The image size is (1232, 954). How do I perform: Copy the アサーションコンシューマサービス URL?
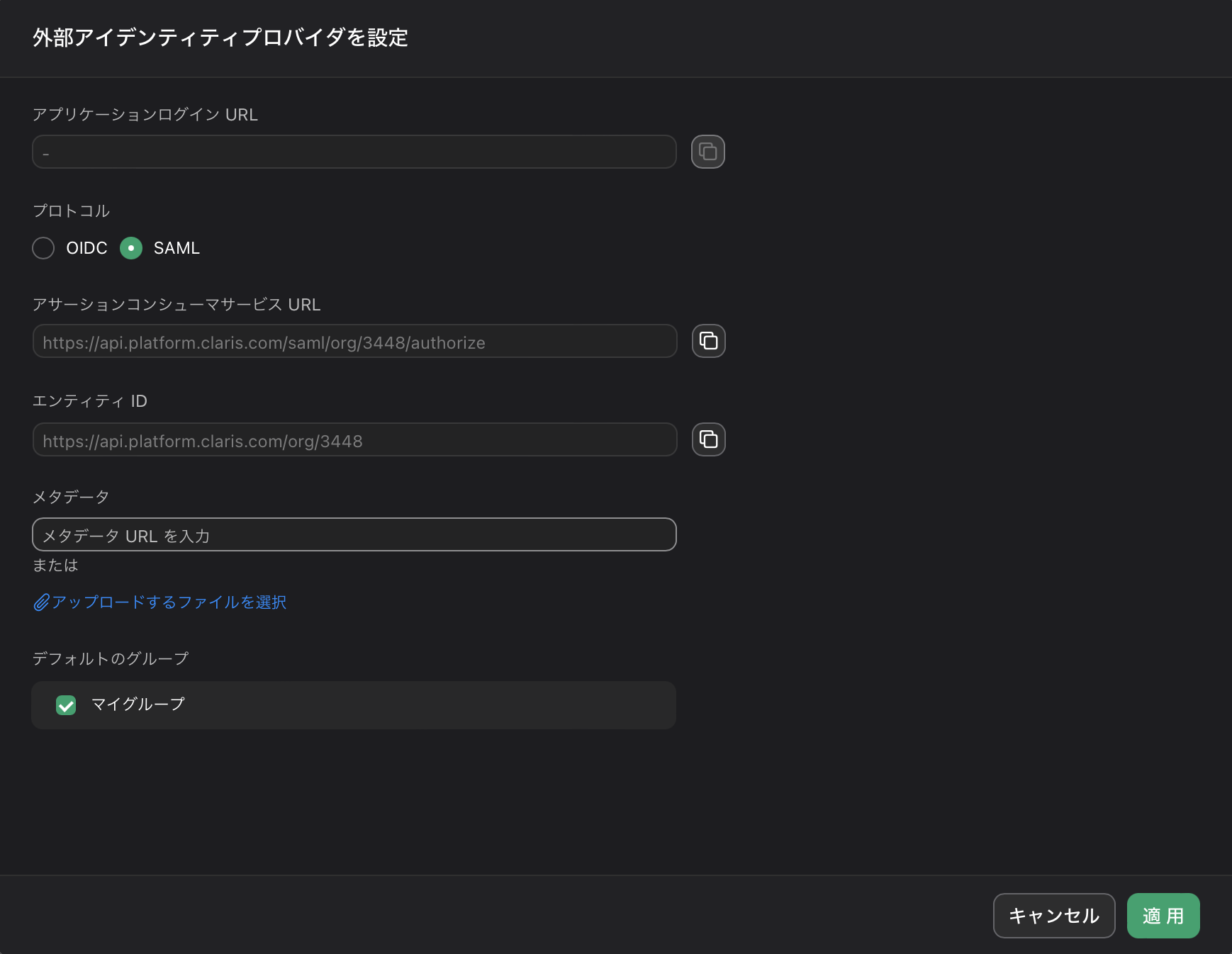[710, 341]
